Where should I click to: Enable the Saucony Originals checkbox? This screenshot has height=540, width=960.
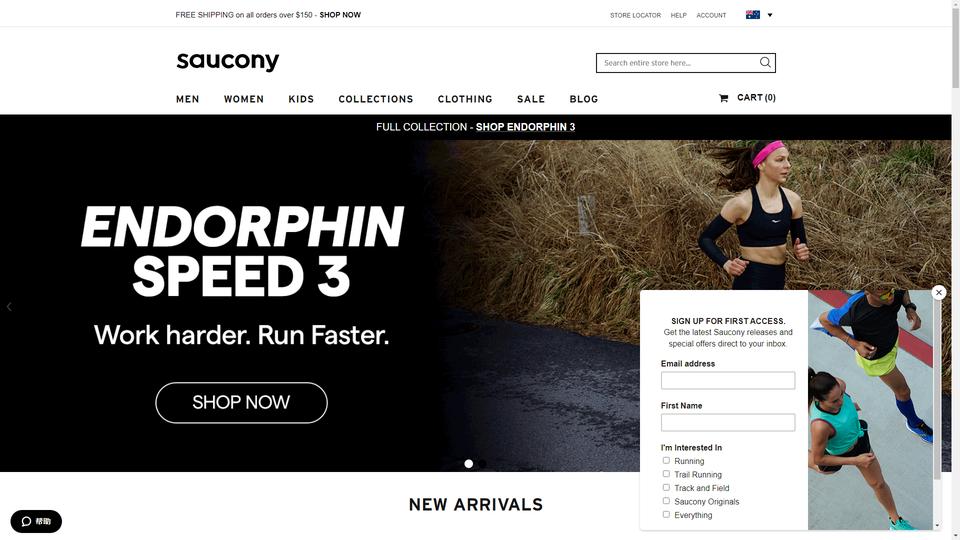666,501
